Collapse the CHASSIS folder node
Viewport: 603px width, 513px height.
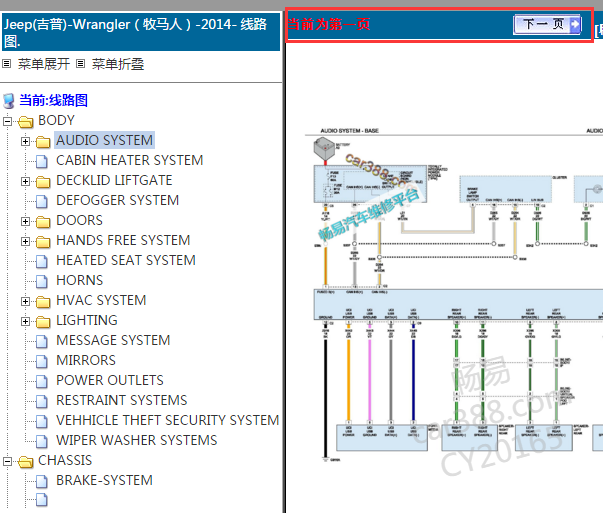click(x=7, y=461)
